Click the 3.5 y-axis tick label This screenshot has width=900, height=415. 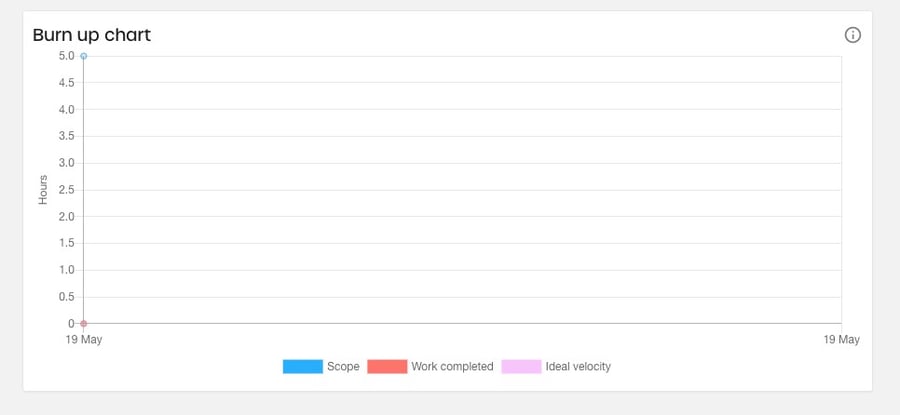67,137
